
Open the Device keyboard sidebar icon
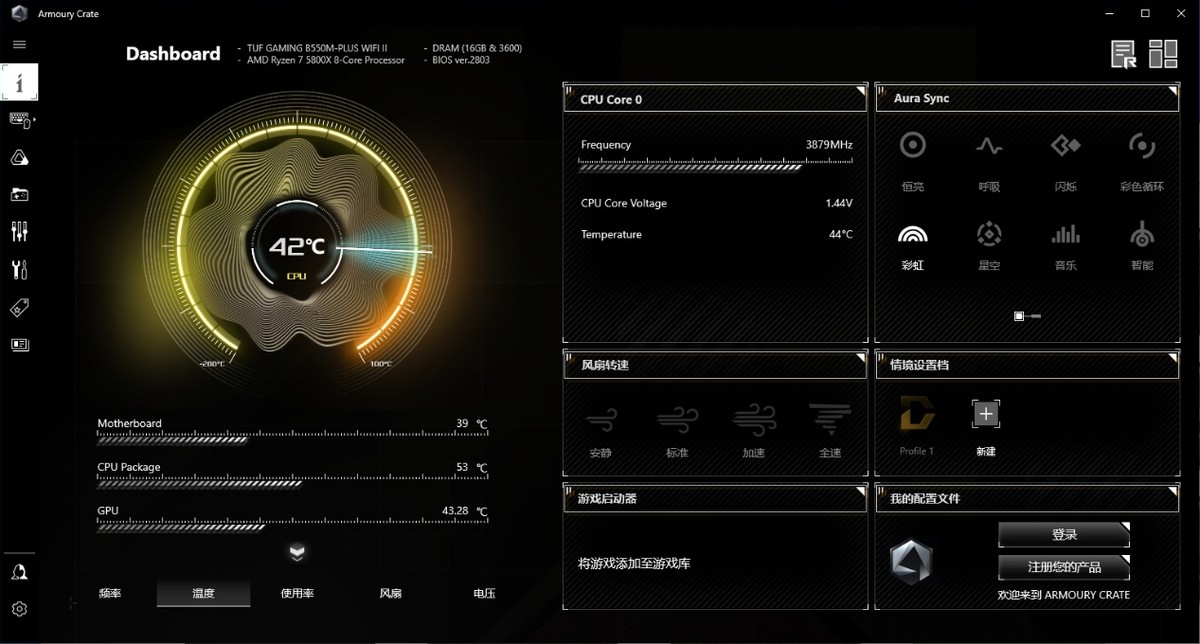click(21, 120)
